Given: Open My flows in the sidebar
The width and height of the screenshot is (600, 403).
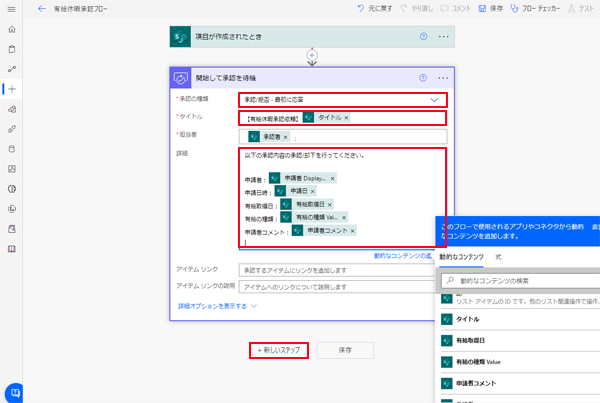Looking at the screenshot, I should pyautogui.click(x=12, y=69).
